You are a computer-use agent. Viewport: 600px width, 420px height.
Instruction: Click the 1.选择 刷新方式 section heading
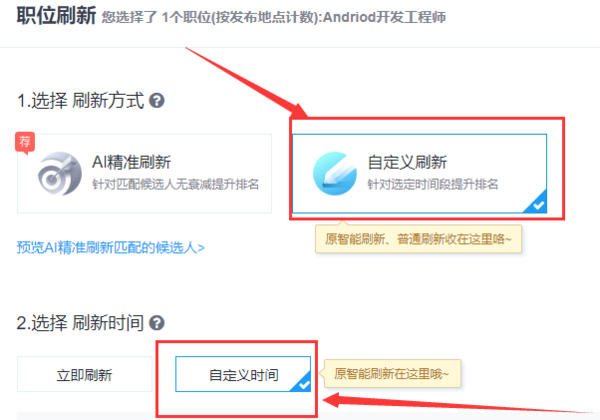pos(80,101)
